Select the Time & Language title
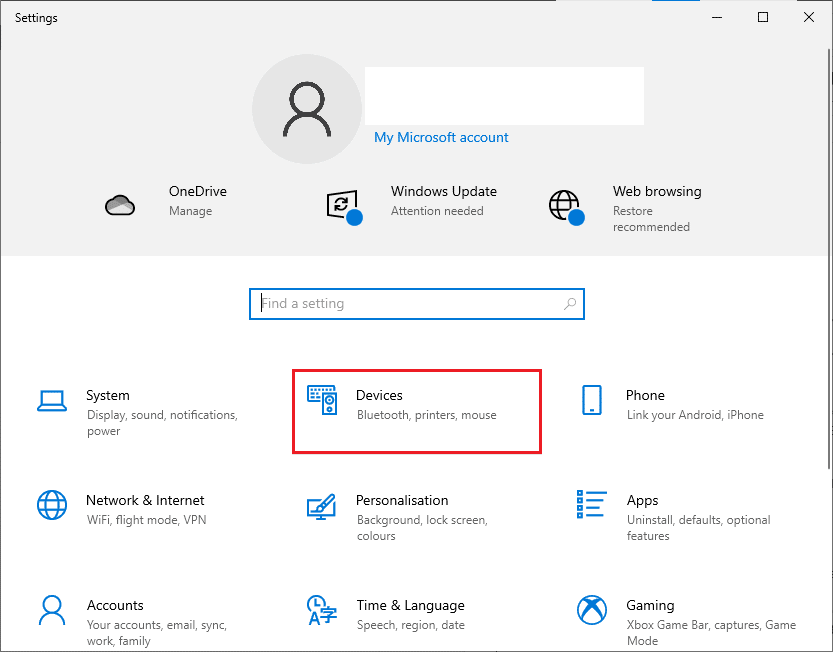The width and height of the screenshot is (833, 652). [411, 605]
